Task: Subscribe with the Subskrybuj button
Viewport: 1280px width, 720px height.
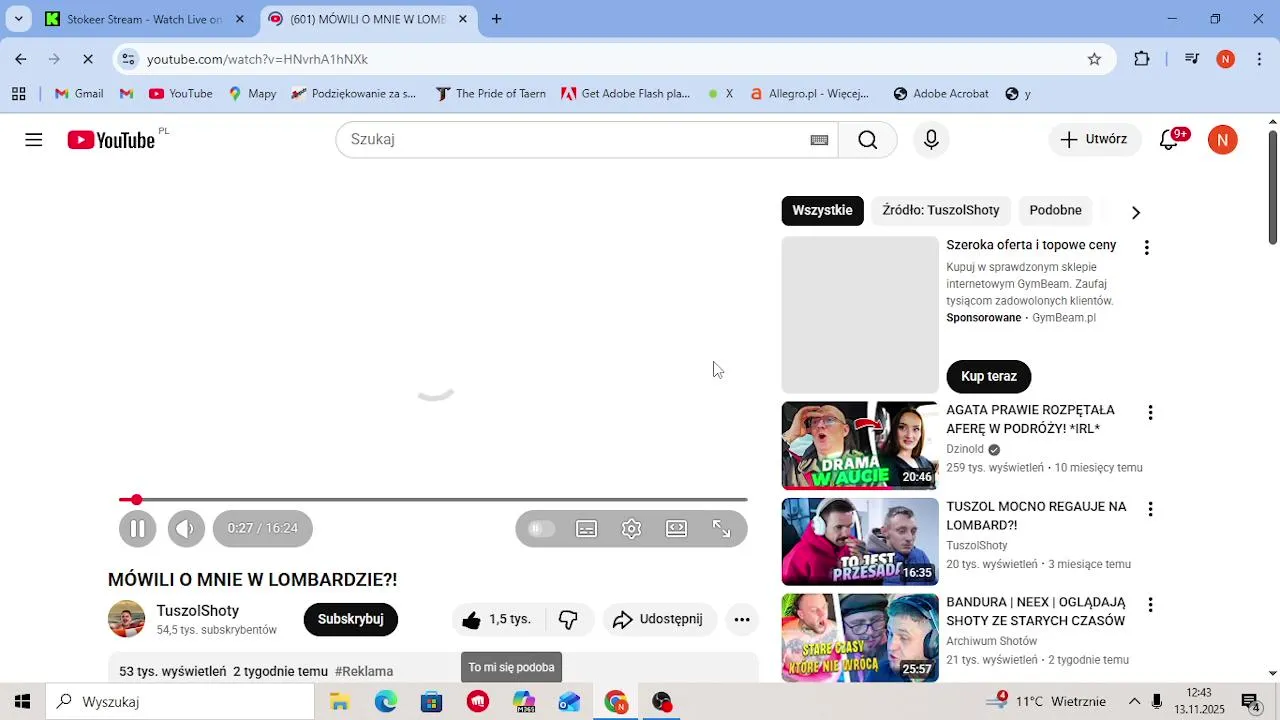Action: [351, 620]
